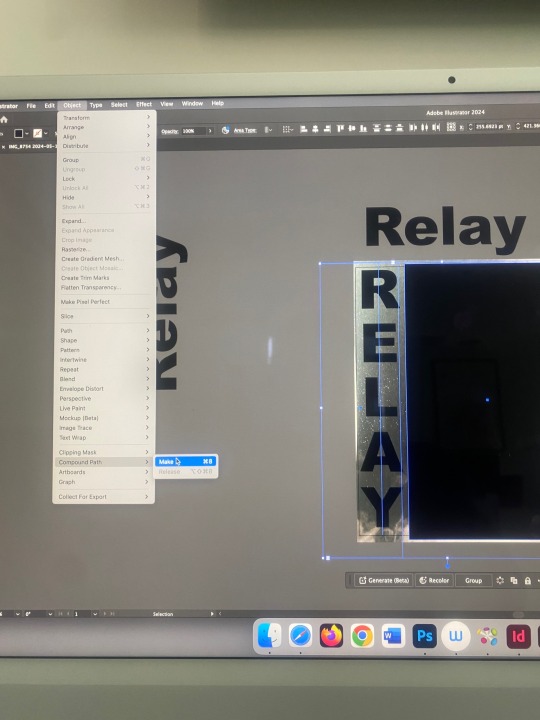540x720 pixels.
Task: Expand the Collect For Export submenu
Action: pos(103,496)
